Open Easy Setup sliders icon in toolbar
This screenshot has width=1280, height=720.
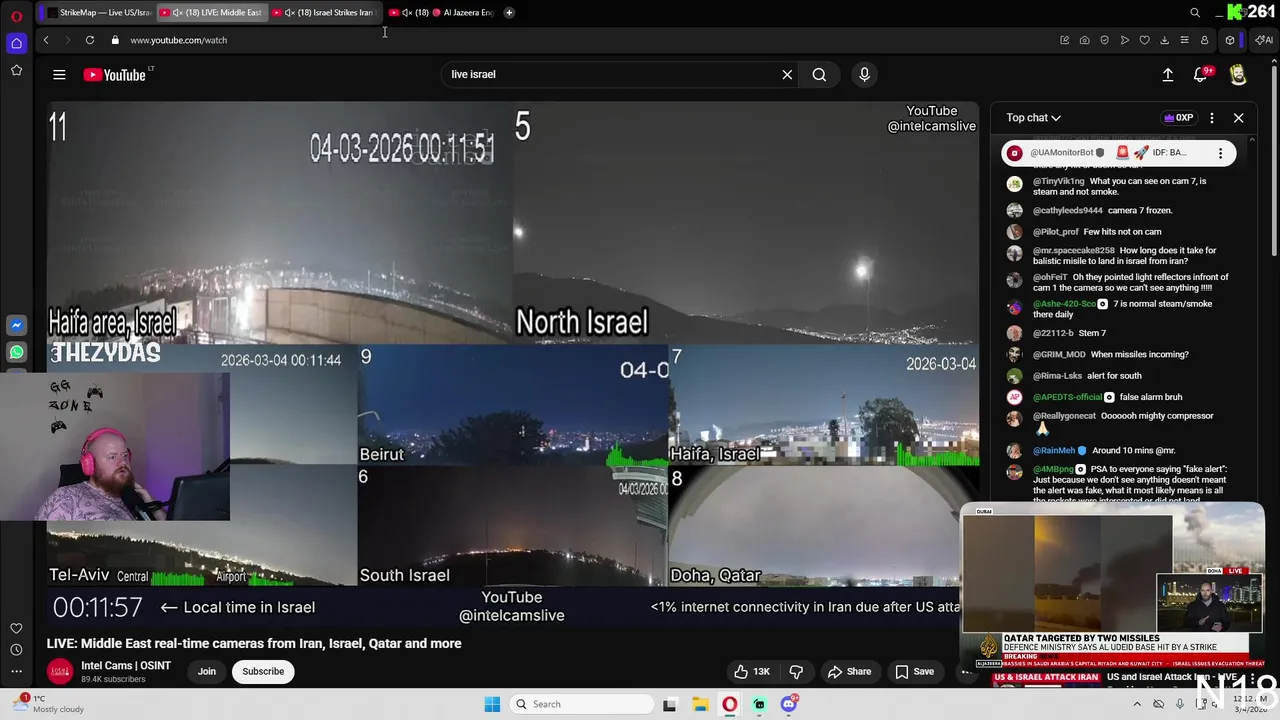(x=1184, y=40)
